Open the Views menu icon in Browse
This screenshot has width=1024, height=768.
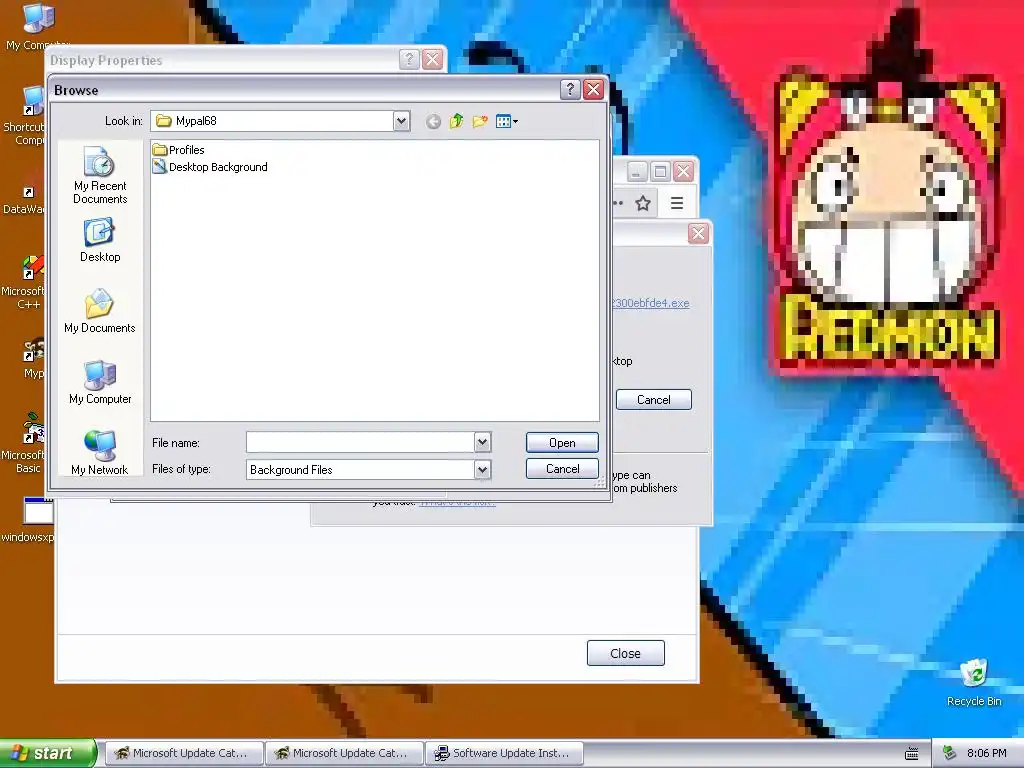point(507,121)
